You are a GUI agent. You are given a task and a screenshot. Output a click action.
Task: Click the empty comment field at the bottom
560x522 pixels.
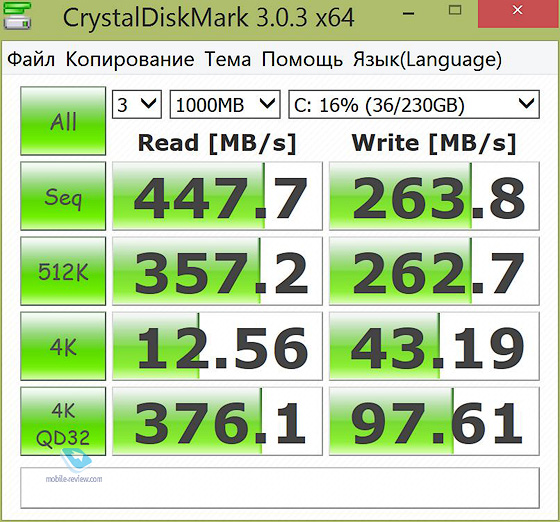click(280, 488)
